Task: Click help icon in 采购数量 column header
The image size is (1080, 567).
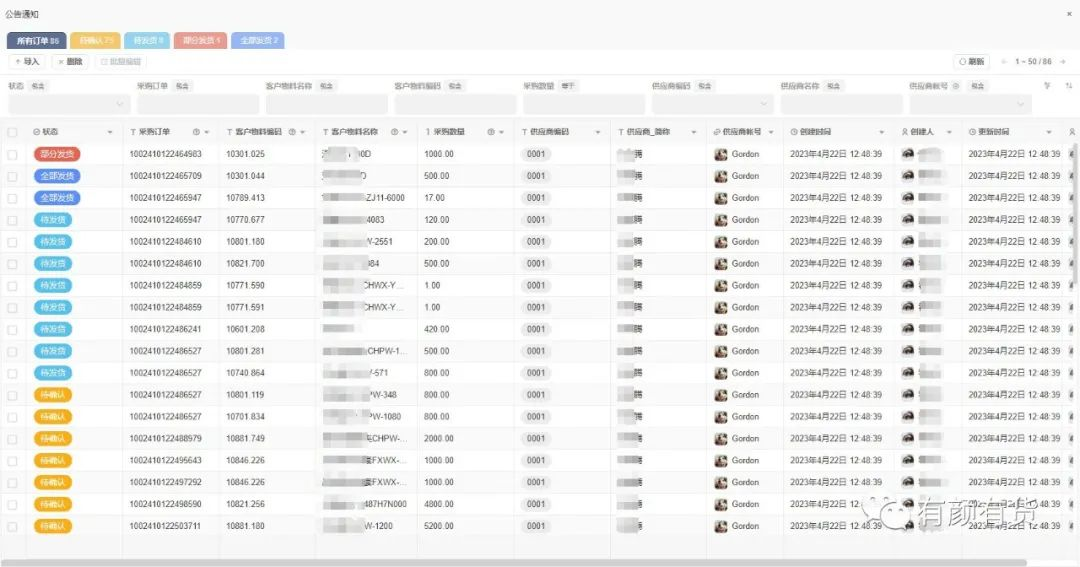Action: 490,132
